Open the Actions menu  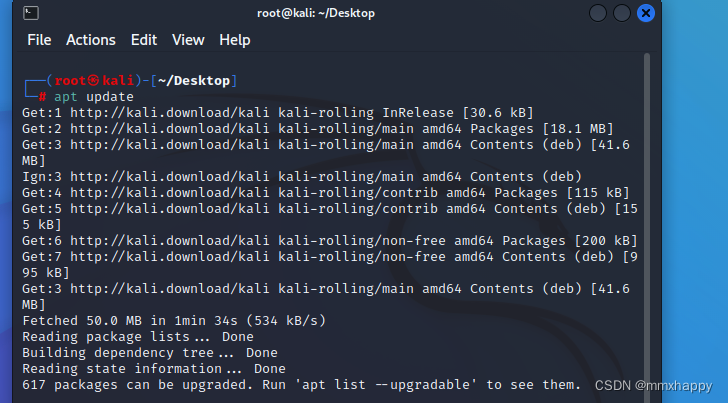(91, 40)
